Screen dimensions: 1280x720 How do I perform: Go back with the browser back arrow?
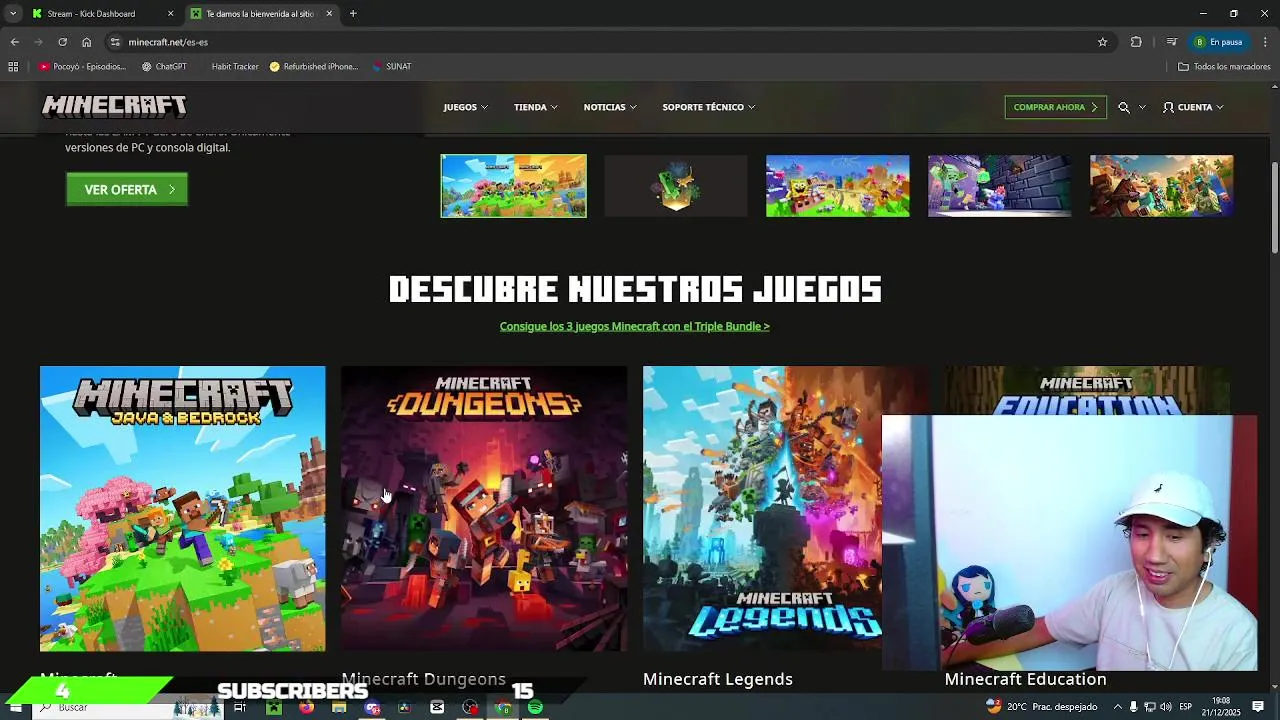point(15,42)
